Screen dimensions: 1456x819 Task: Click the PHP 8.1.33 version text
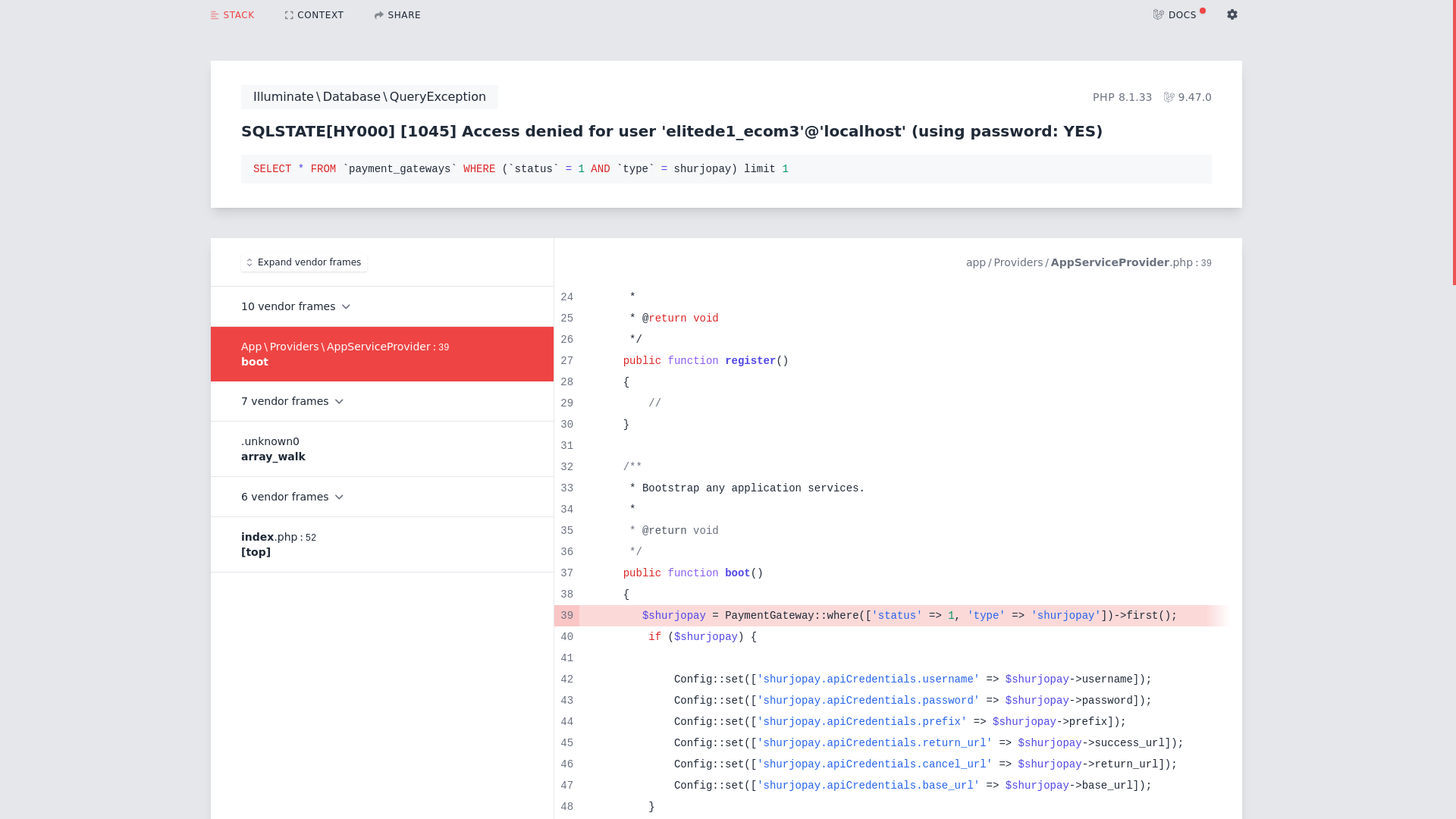(x=1122, y=97)
